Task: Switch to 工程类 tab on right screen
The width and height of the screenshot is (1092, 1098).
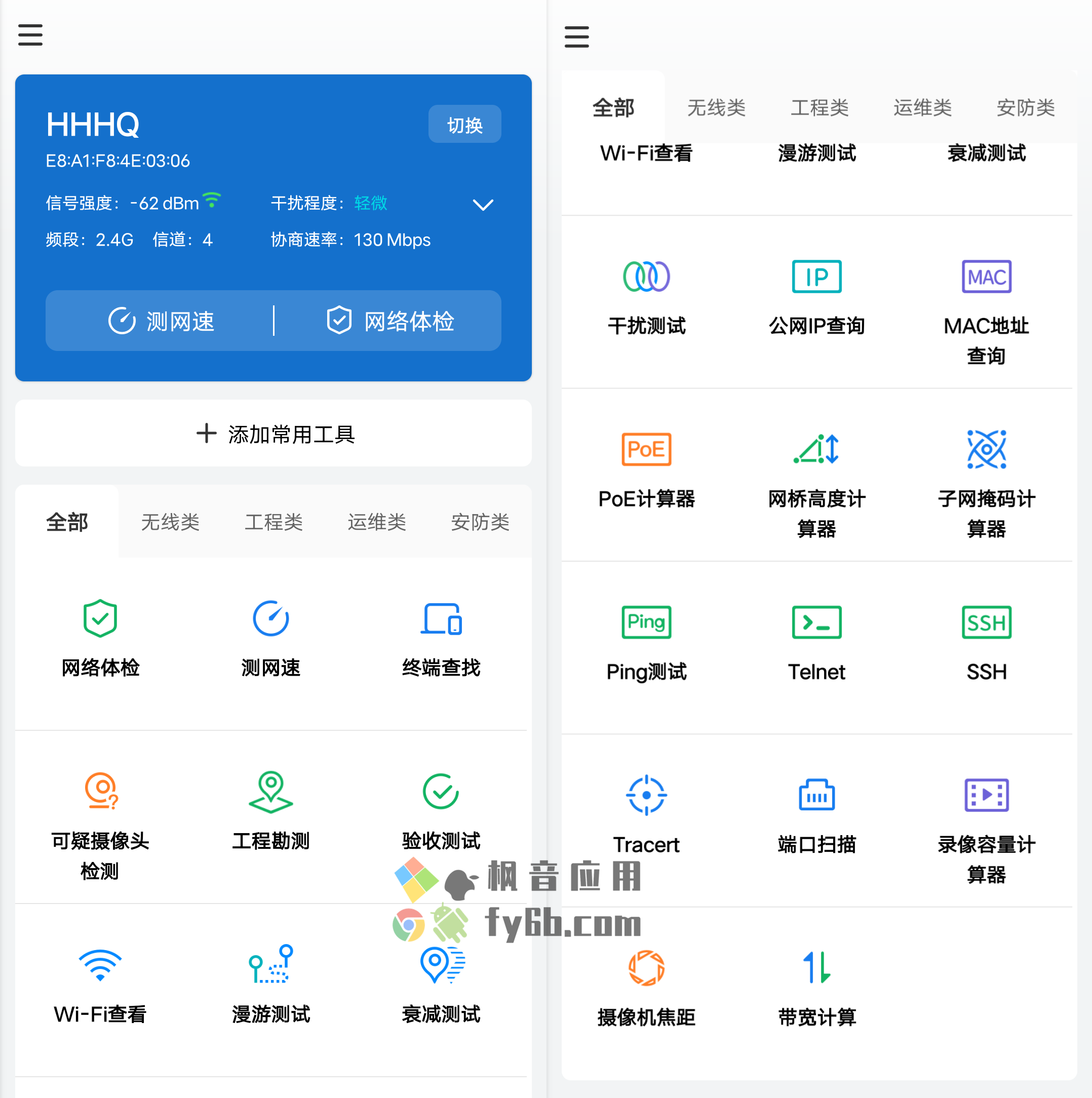Action: (820, 107)
